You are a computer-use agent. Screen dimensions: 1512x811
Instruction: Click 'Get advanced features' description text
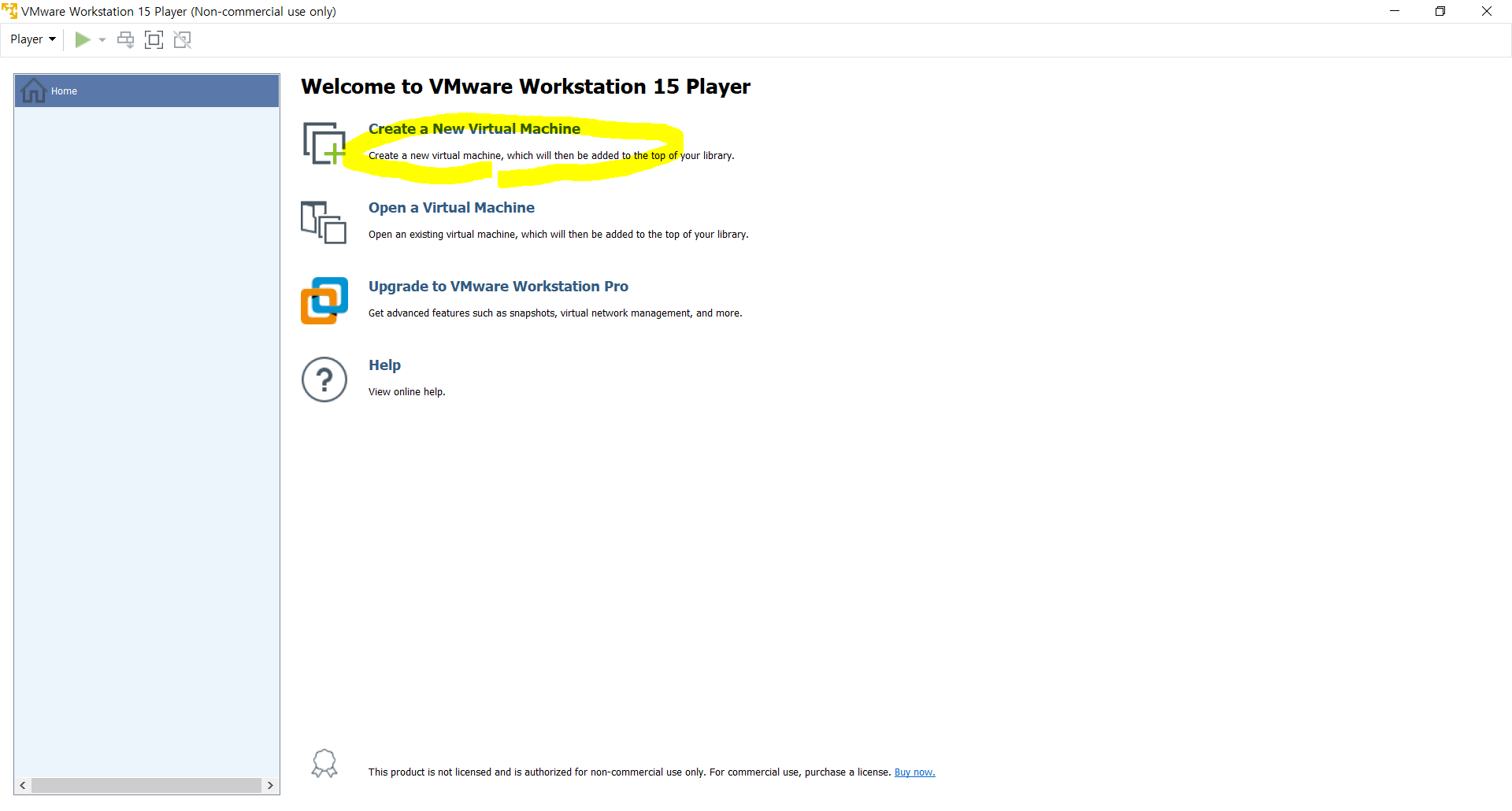555,313
